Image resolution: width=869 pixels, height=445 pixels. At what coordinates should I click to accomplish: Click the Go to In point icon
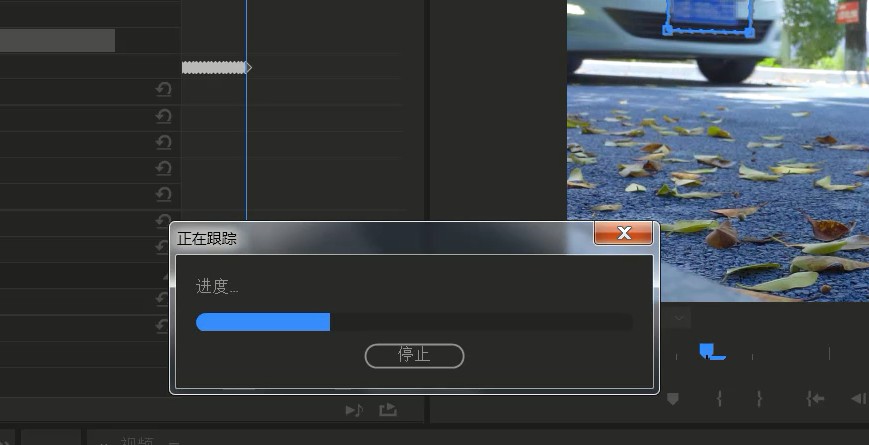point(815,399)
